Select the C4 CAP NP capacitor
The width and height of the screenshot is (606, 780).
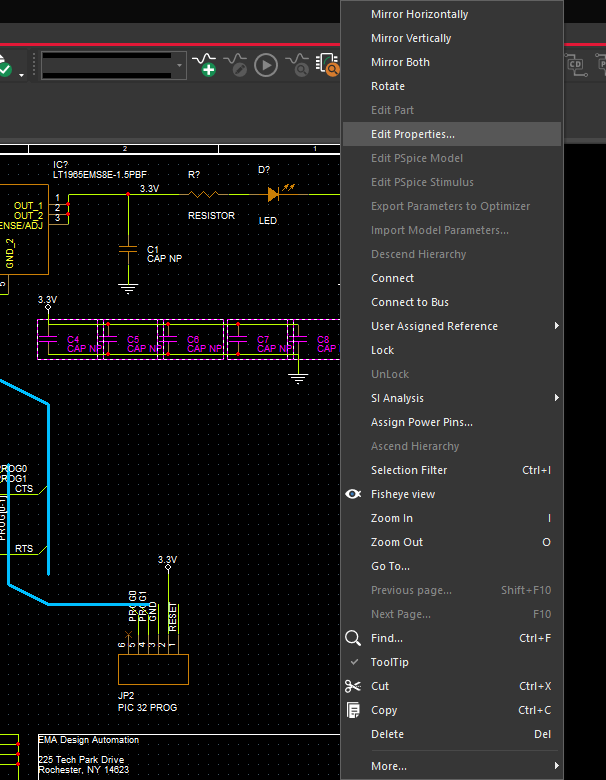pyautogui.click(x=68, y=339)
